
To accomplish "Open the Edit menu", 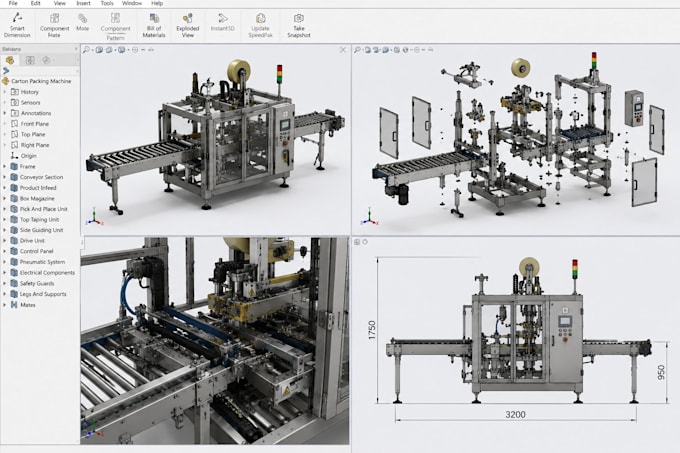I will [36, 3].
